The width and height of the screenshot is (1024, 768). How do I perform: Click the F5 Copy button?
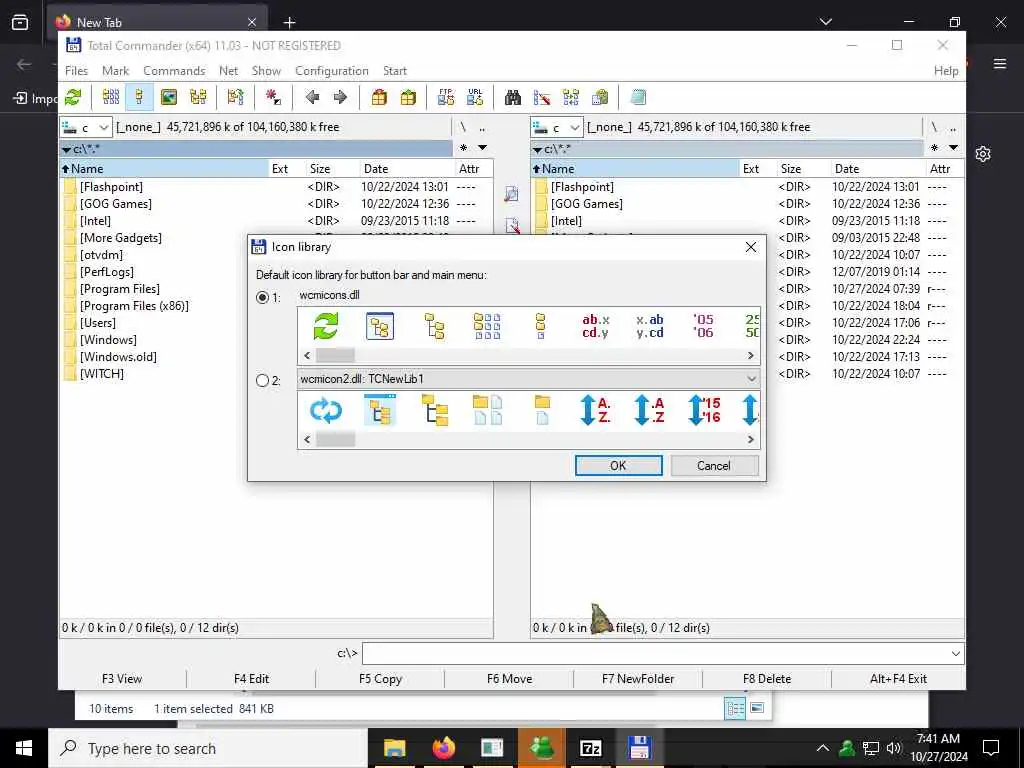click(380, 679)
